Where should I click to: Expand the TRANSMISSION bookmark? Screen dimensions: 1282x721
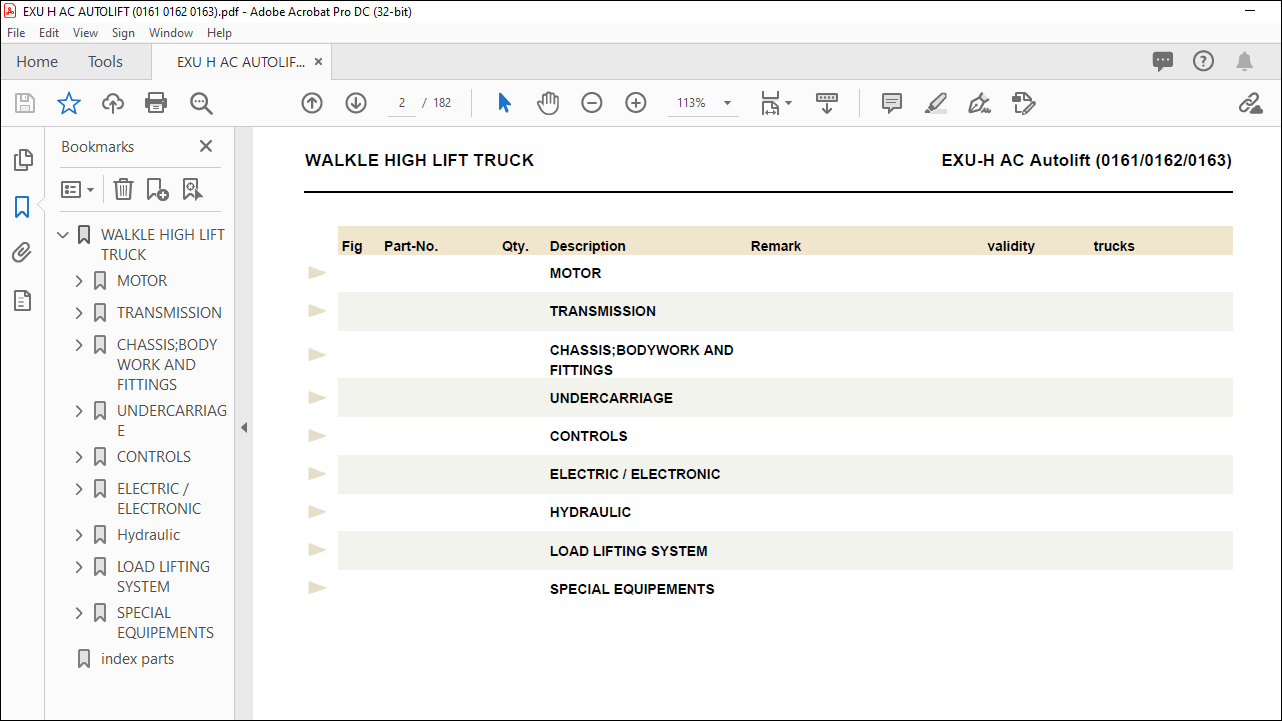coord(80,313)
